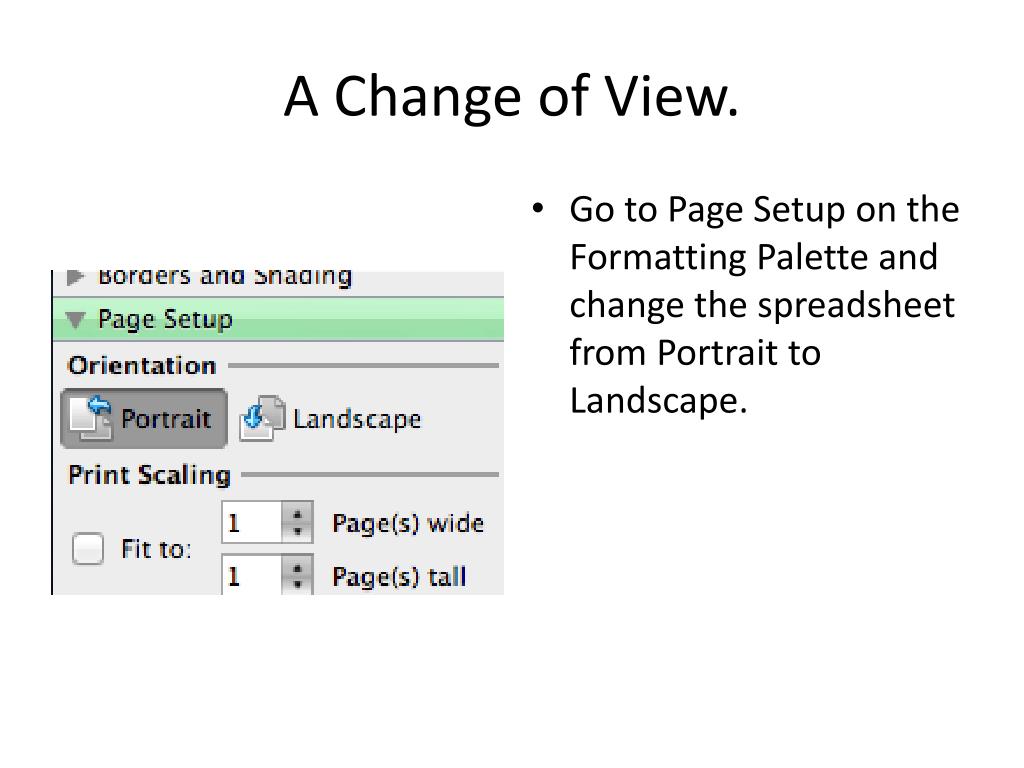Image resolution: width=1024 pixels, height=768 pixels.
Task: Enable the Fit to checkbox
Action: [x=88, y=549]
